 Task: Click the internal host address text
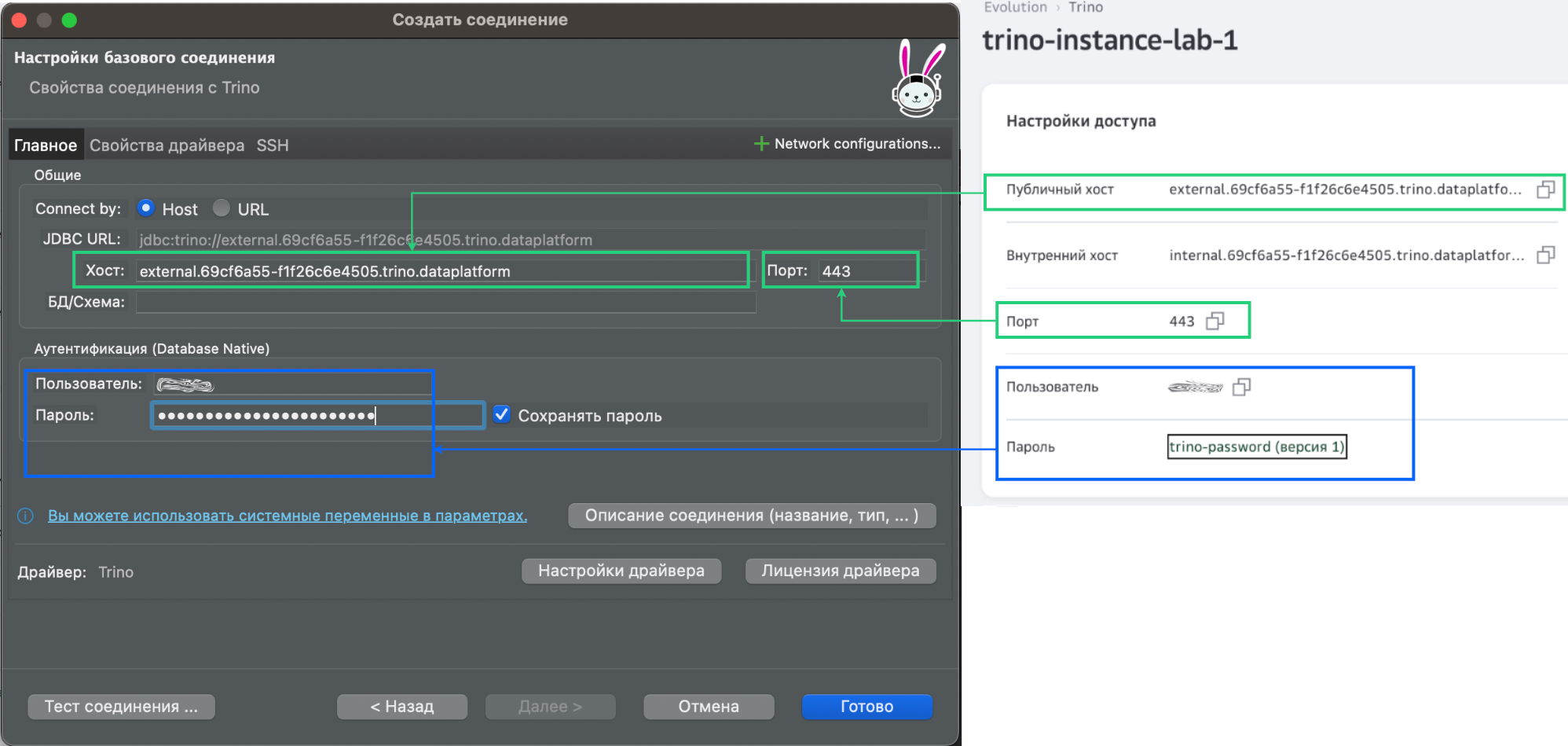coord(1346,255)
